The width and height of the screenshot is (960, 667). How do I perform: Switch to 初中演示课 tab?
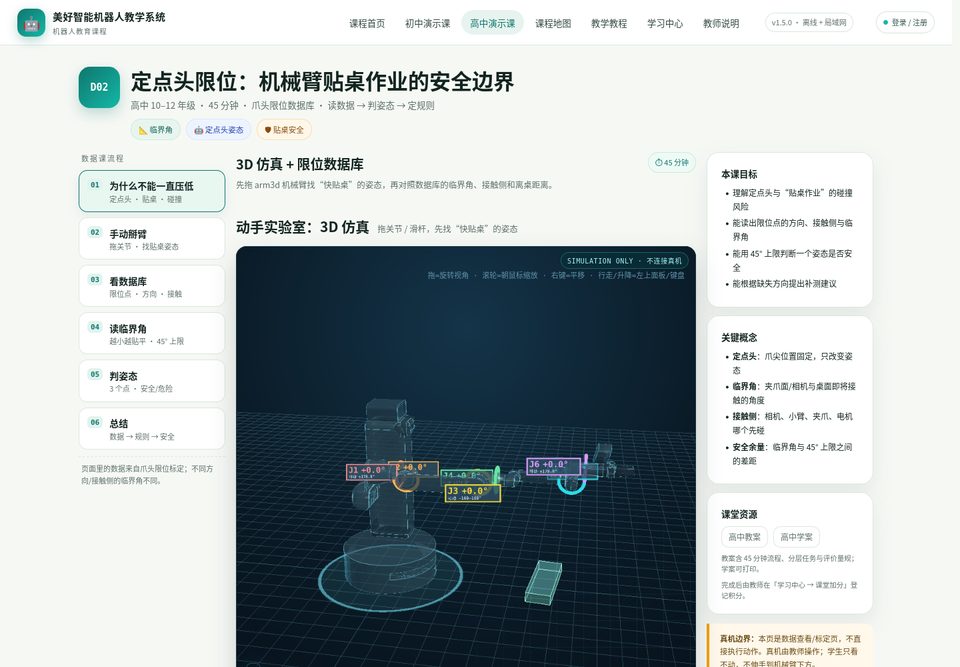(427, 23)
